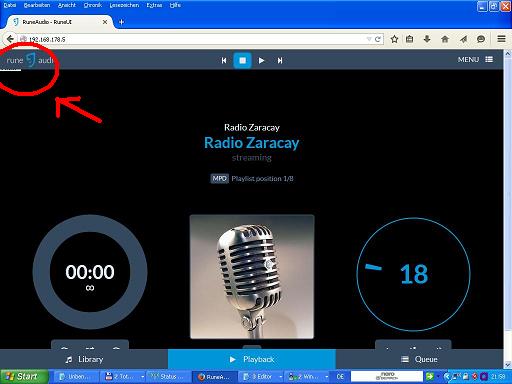Go back using the browser back arrow

(10, 39)
